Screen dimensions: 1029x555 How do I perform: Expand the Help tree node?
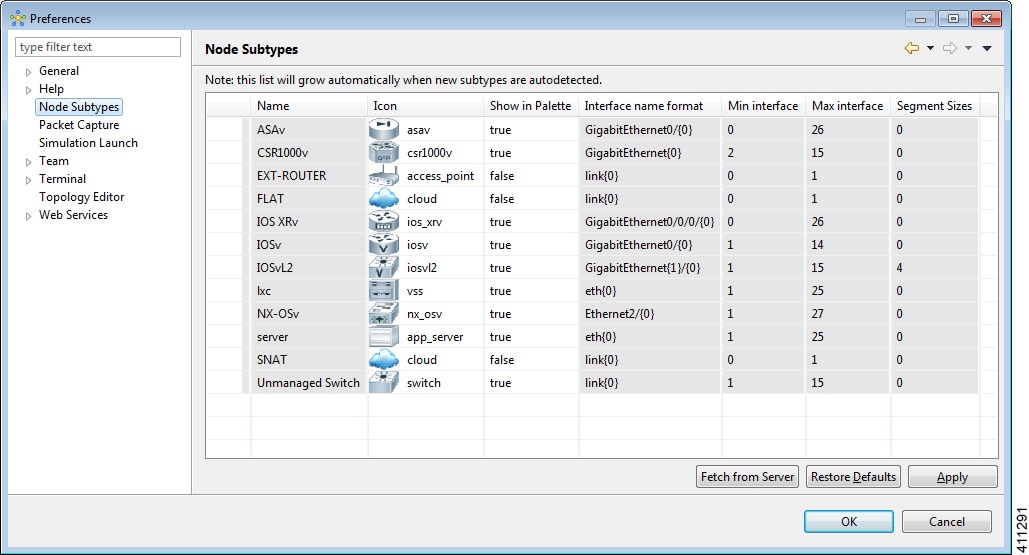(x=28, y=89)
